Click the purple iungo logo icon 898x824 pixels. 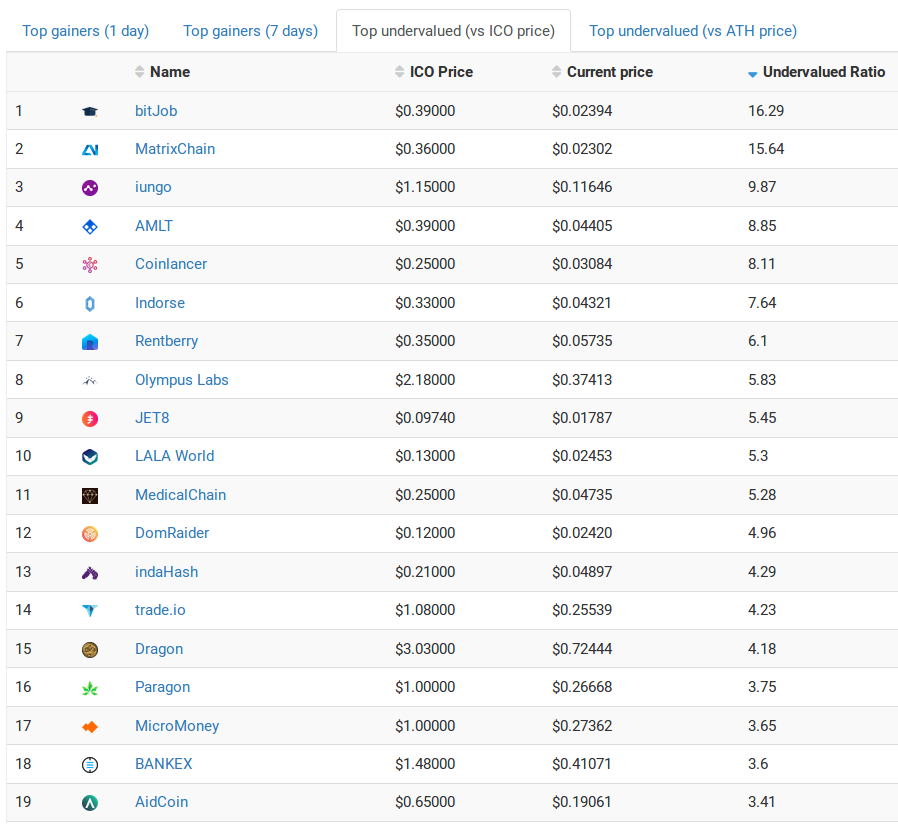90,188
